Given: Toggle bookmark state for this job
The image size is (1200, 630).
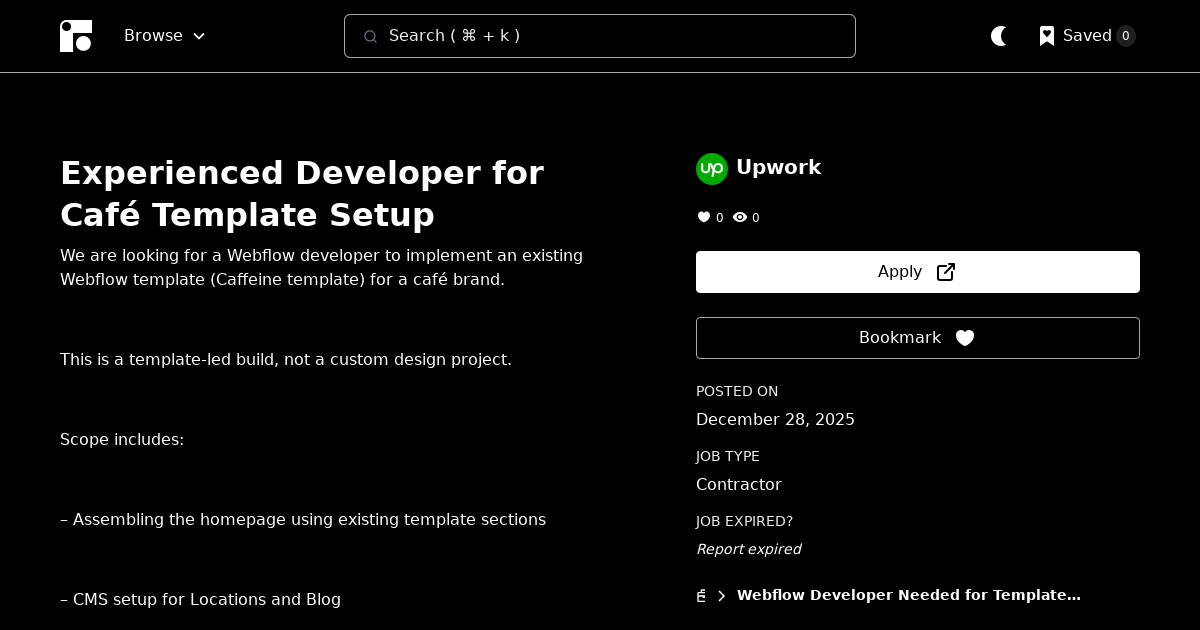Looking at the screenshot, I should (x=917, y=338).
